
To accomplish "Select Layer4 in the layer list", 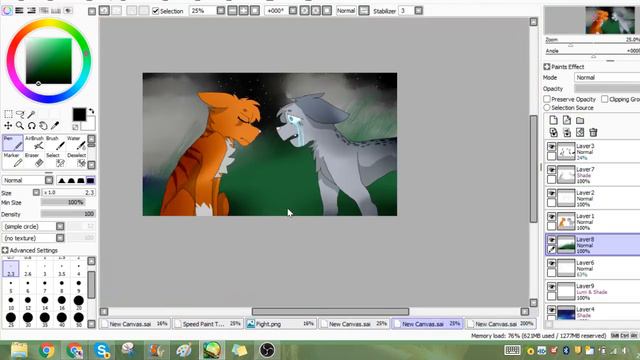I will pos(593,312).
